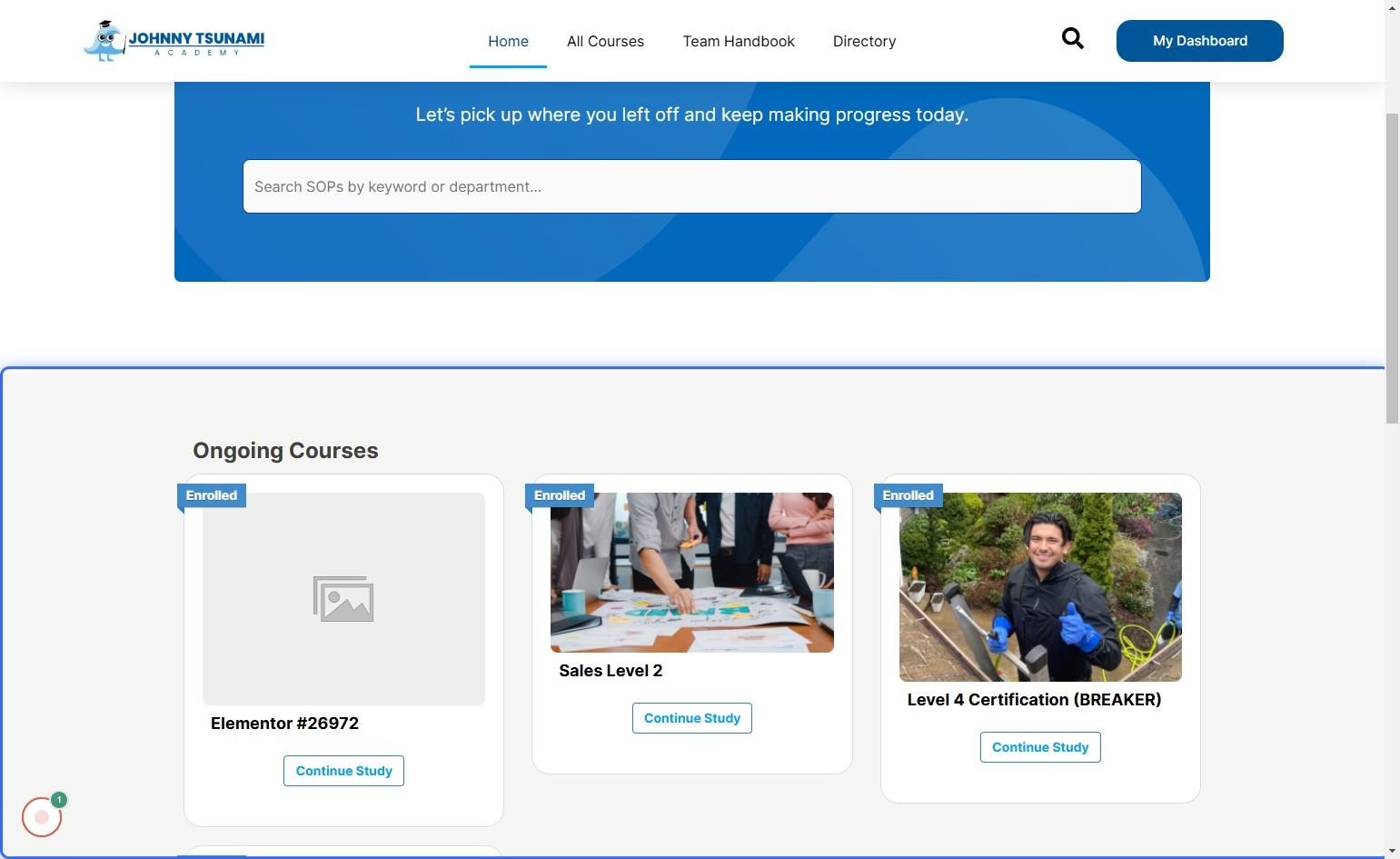Open All Courses from the navigation
1400x859 pixels.
click(x=605, y=42)
